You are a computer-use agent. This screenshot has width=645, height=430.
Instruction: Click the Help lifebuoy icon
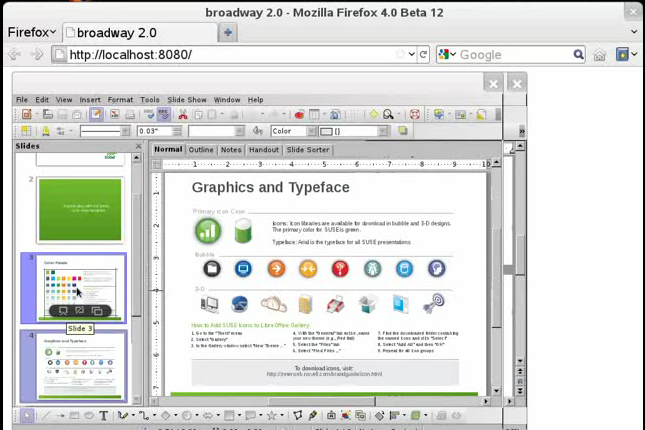415,114
